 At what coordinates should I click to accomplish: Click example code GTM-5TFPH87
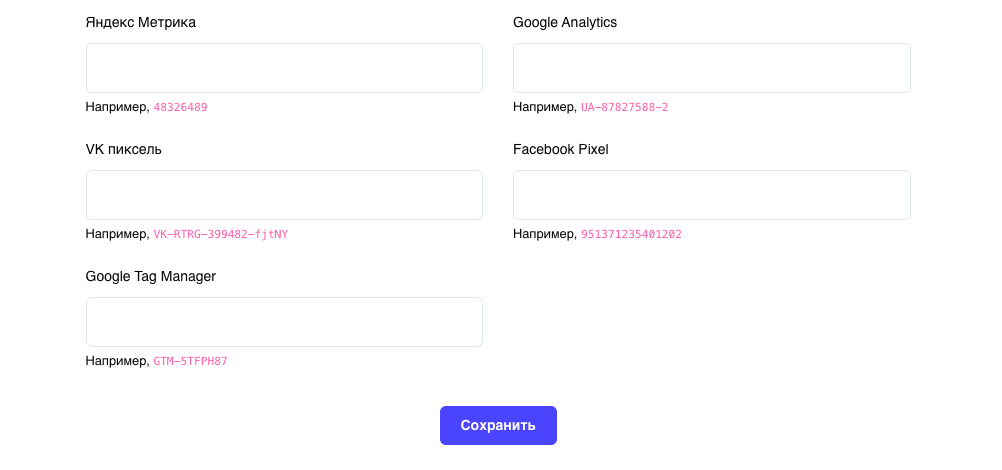pyautogui.click(x=190, y=361)
